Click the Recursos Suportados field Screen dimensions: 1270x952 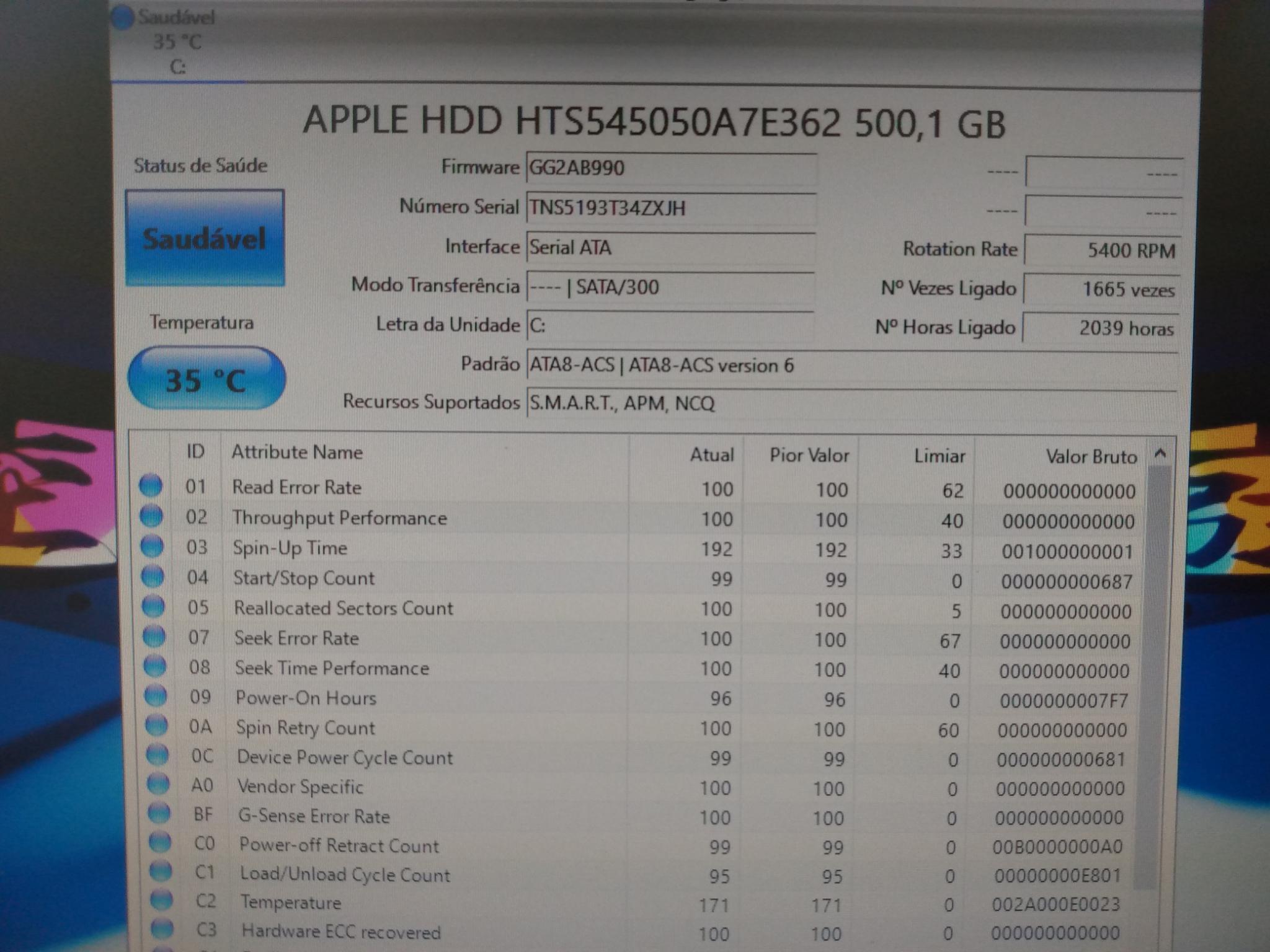point(851,404)
